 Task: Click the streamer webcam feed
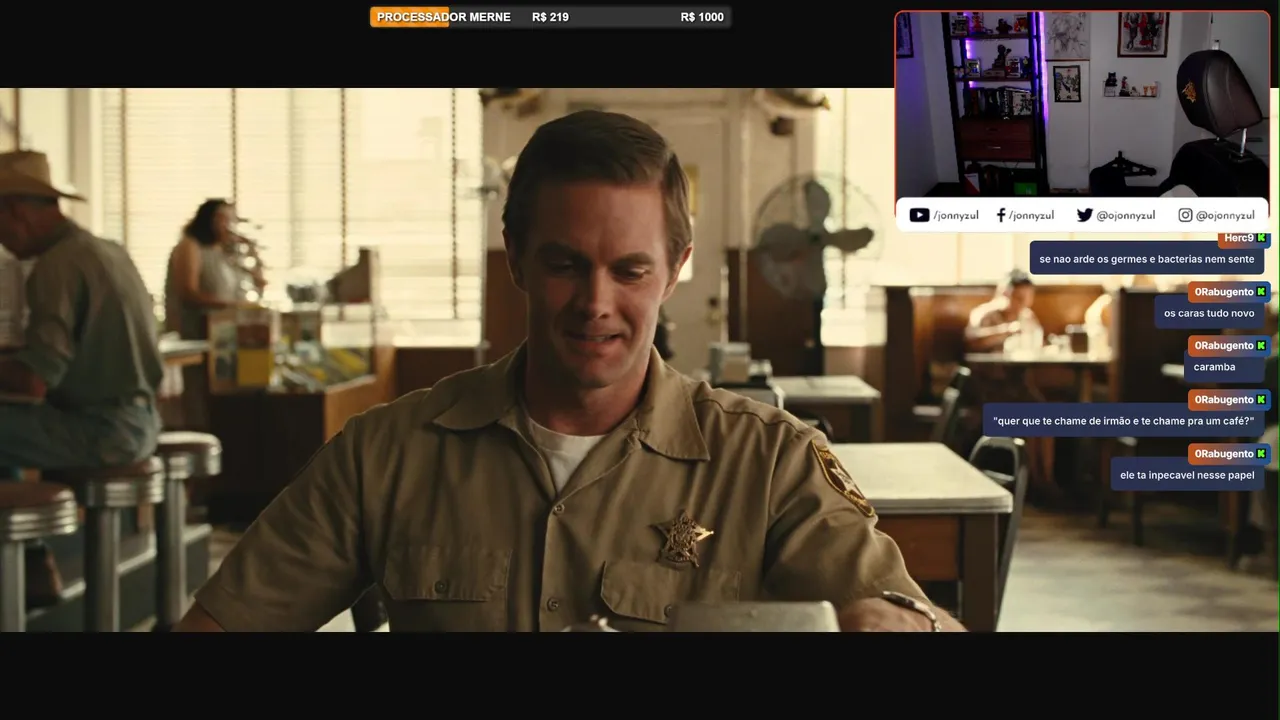(1082, 104)
